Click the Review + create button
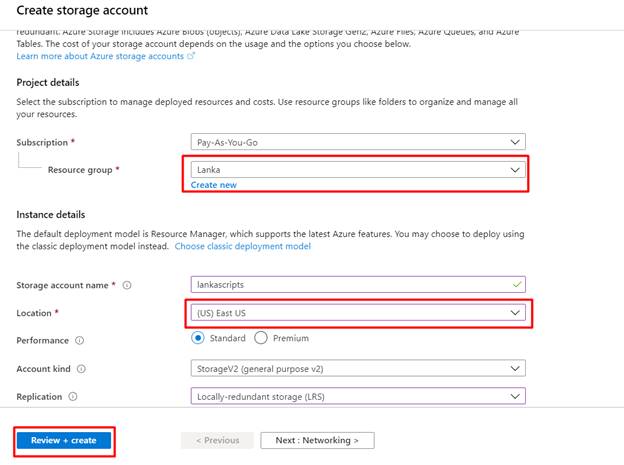 click(64, 440)
